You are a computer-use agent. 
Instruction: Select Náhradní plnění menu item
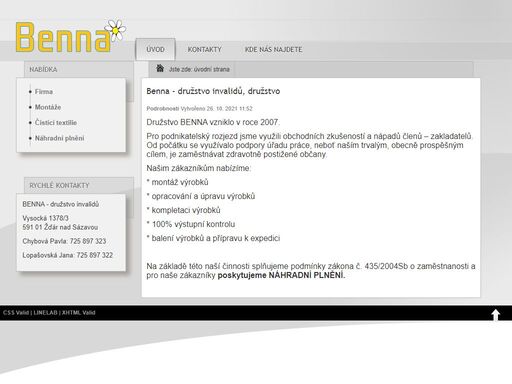[x=59, y=138]
